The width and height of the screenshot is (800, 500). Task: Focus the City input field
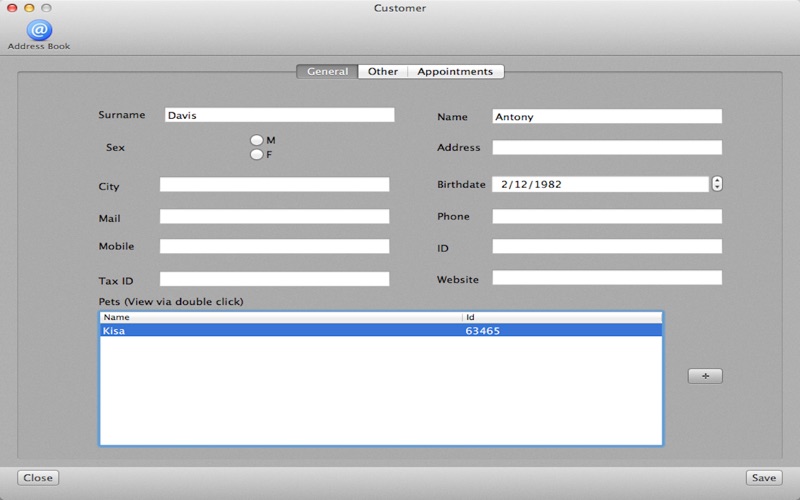tap(274, 185)
